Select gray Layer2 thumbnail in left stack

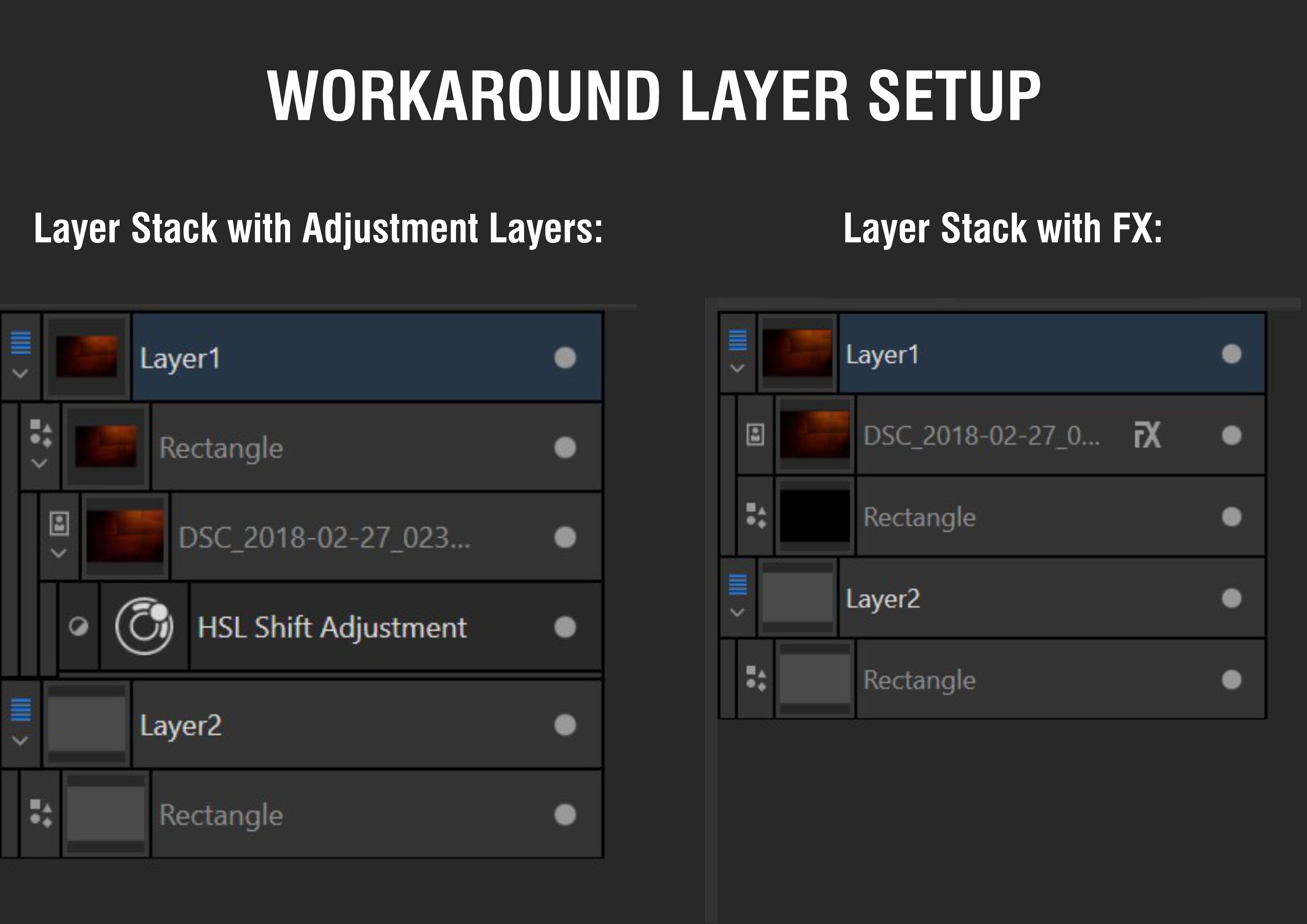[x=86, y=724]
